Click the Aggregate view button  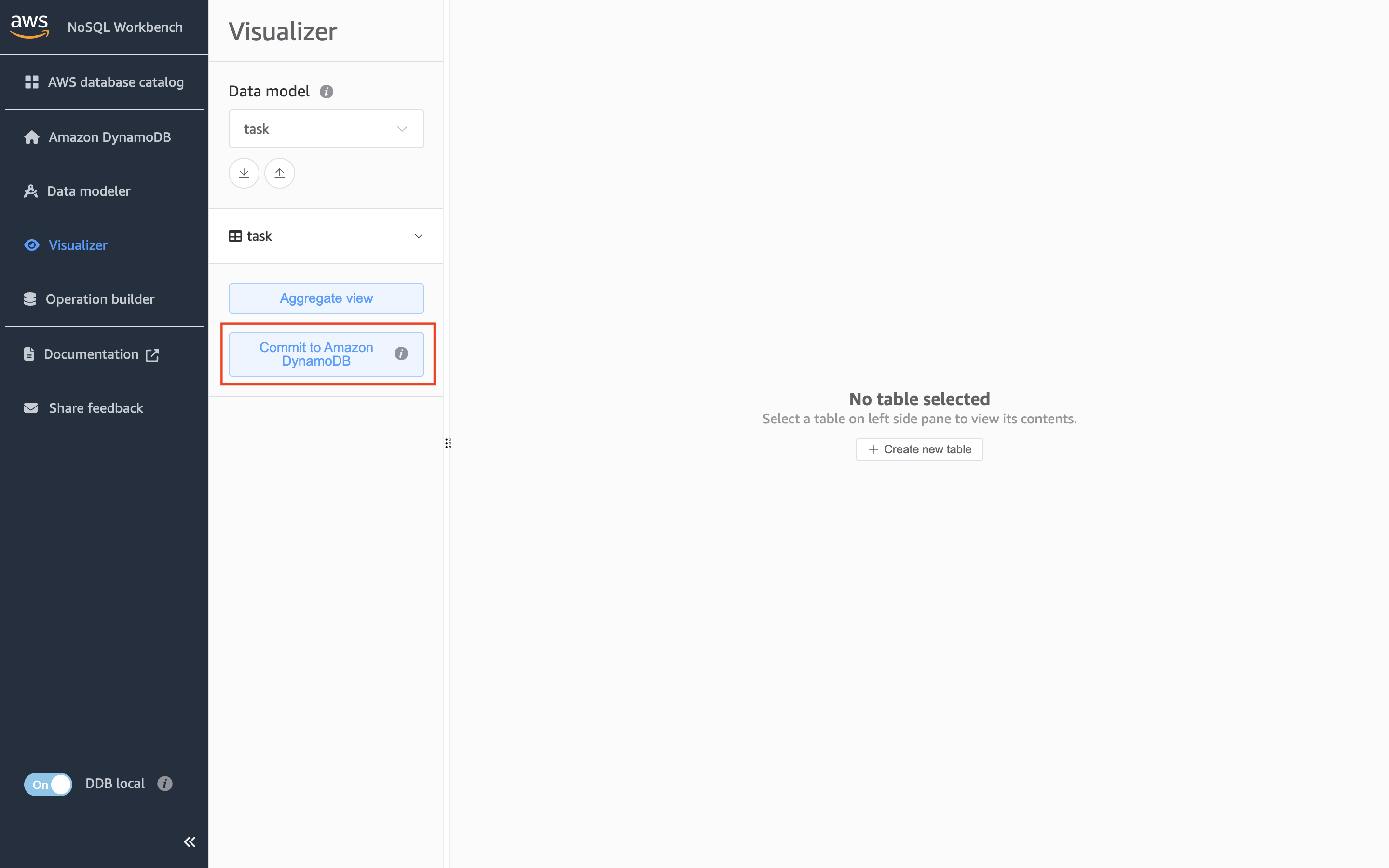pos(326,298)
